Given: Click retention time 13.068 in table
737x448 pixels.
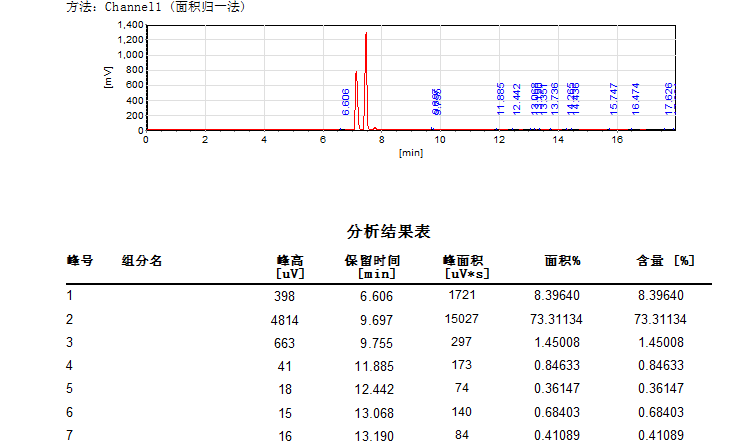Looking at the screenshot, I should tap(374, 413).
